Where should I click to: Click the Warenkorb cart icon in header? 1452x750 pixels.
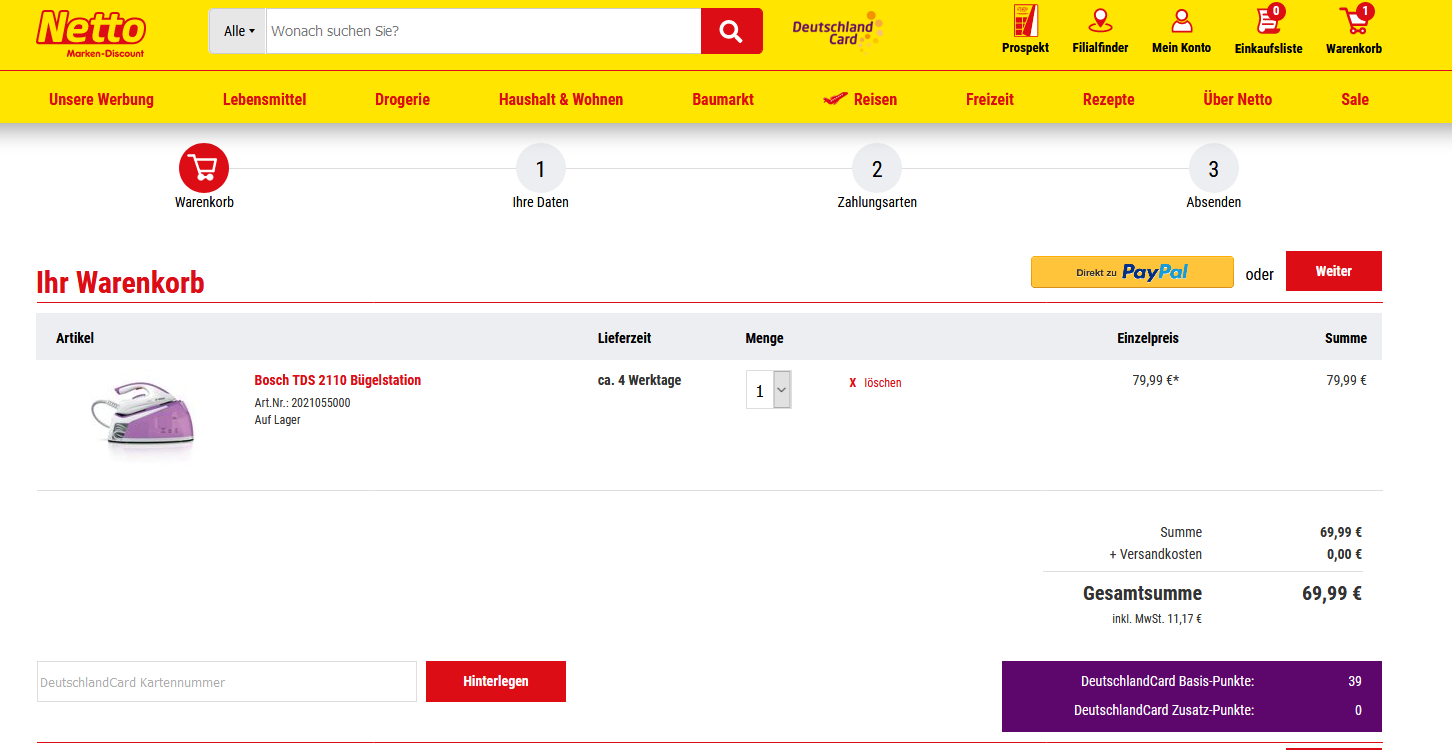click(x=1354, y=22)
